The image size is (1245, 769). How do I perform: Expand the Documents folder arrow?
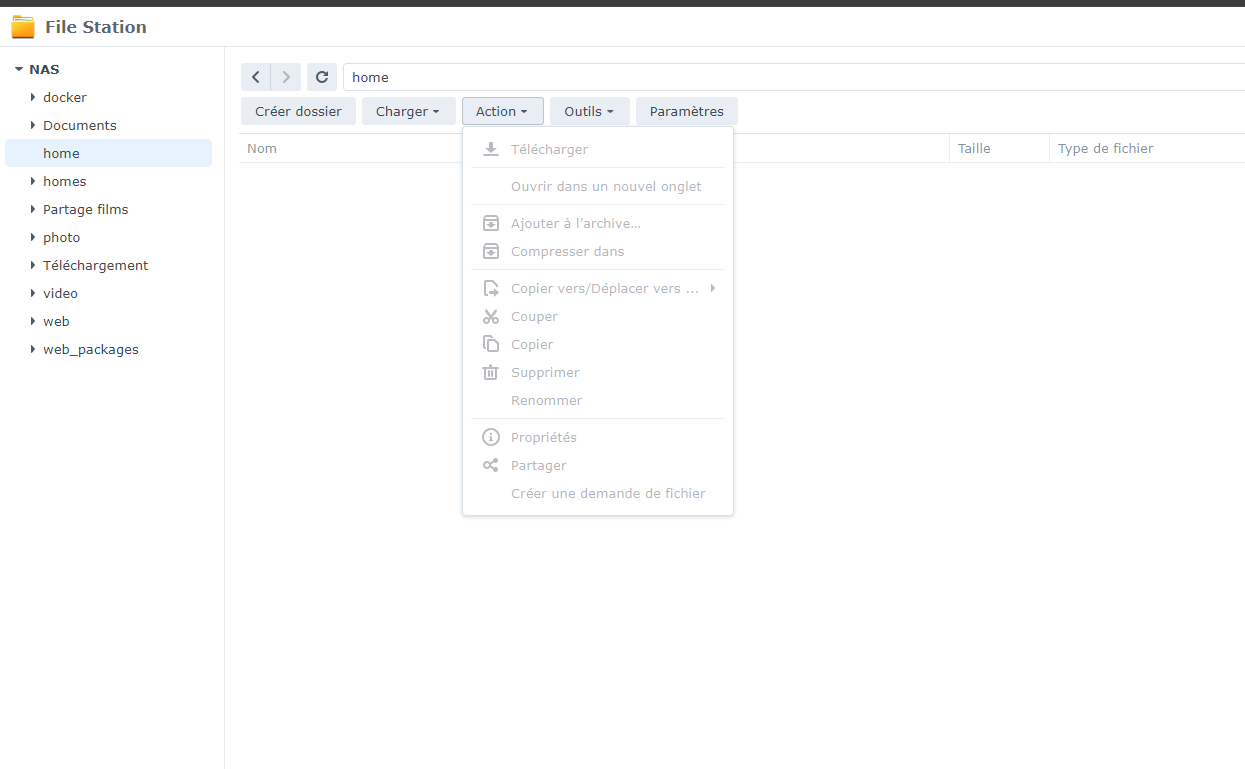(33, 125)
